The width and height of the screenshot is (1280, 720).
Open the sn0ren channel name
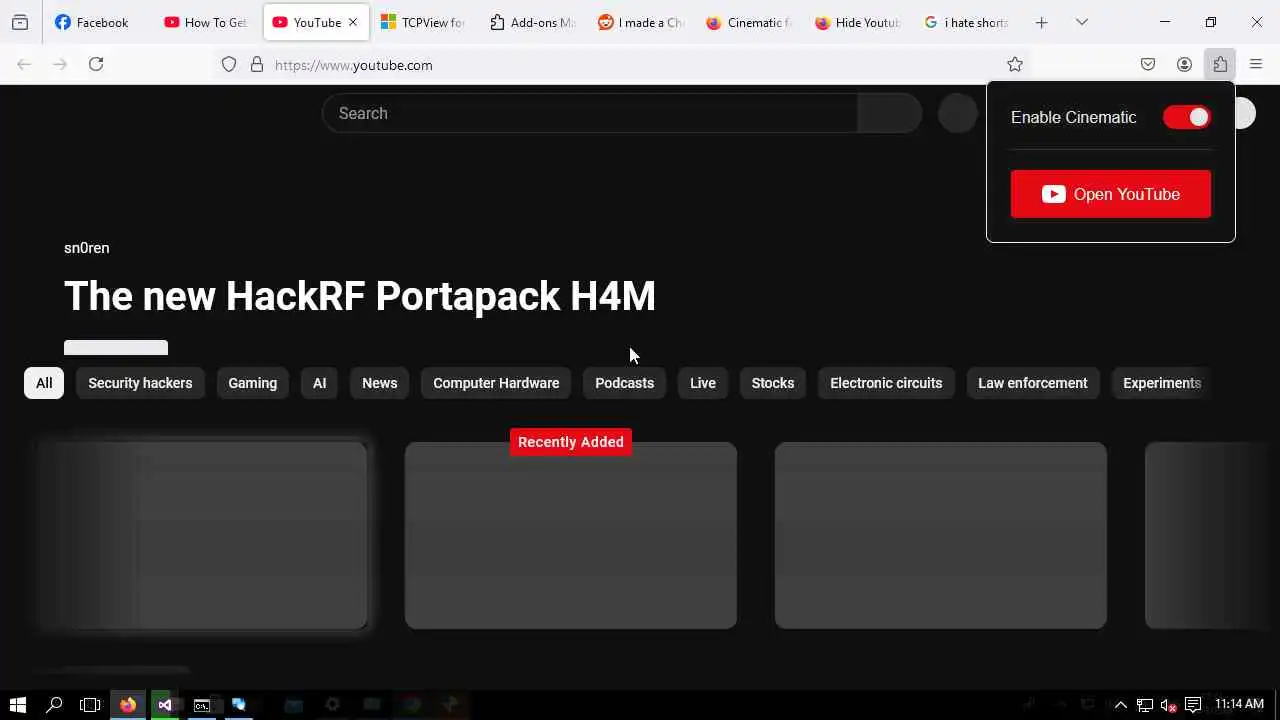tap(87, 248)
